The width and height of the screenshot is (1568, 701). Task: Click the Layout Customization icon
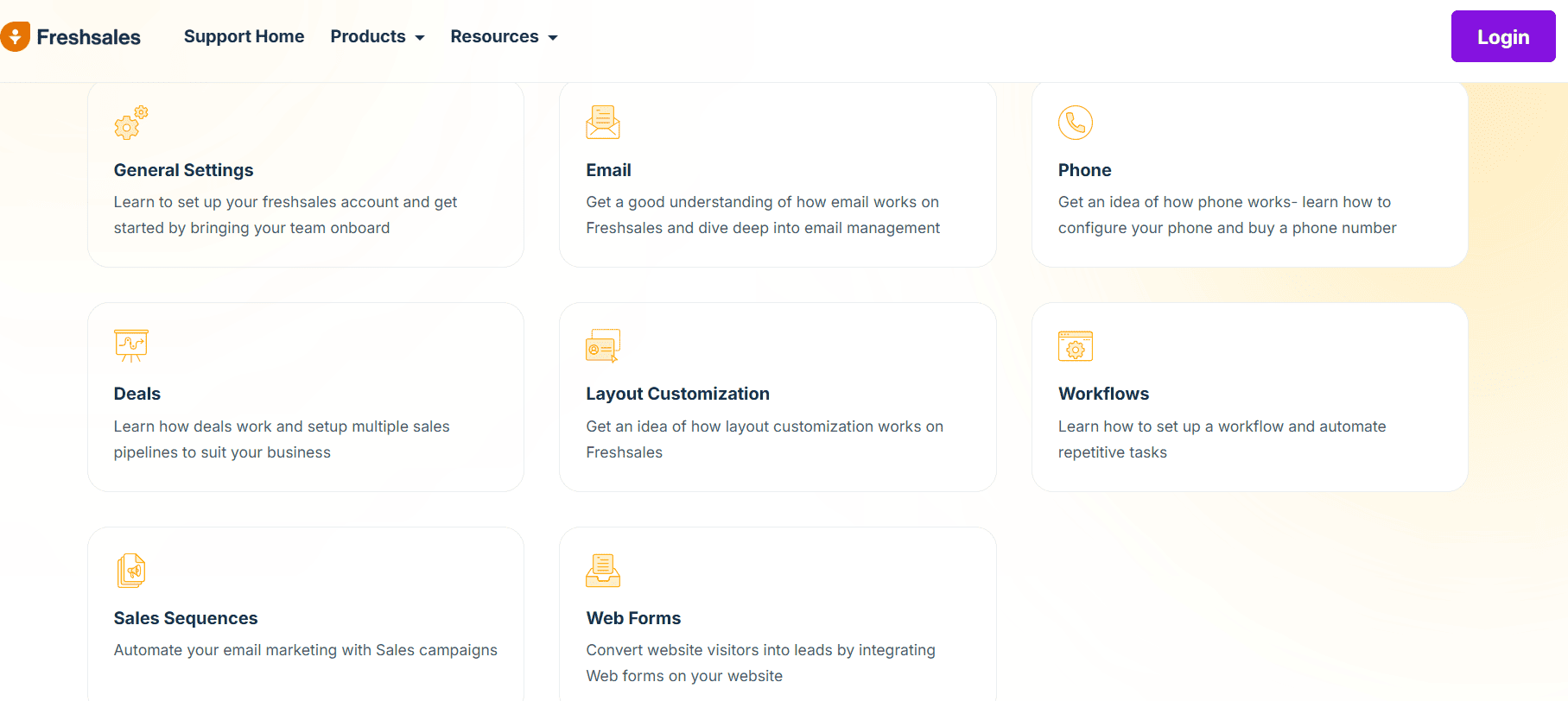tap(603, 346)
